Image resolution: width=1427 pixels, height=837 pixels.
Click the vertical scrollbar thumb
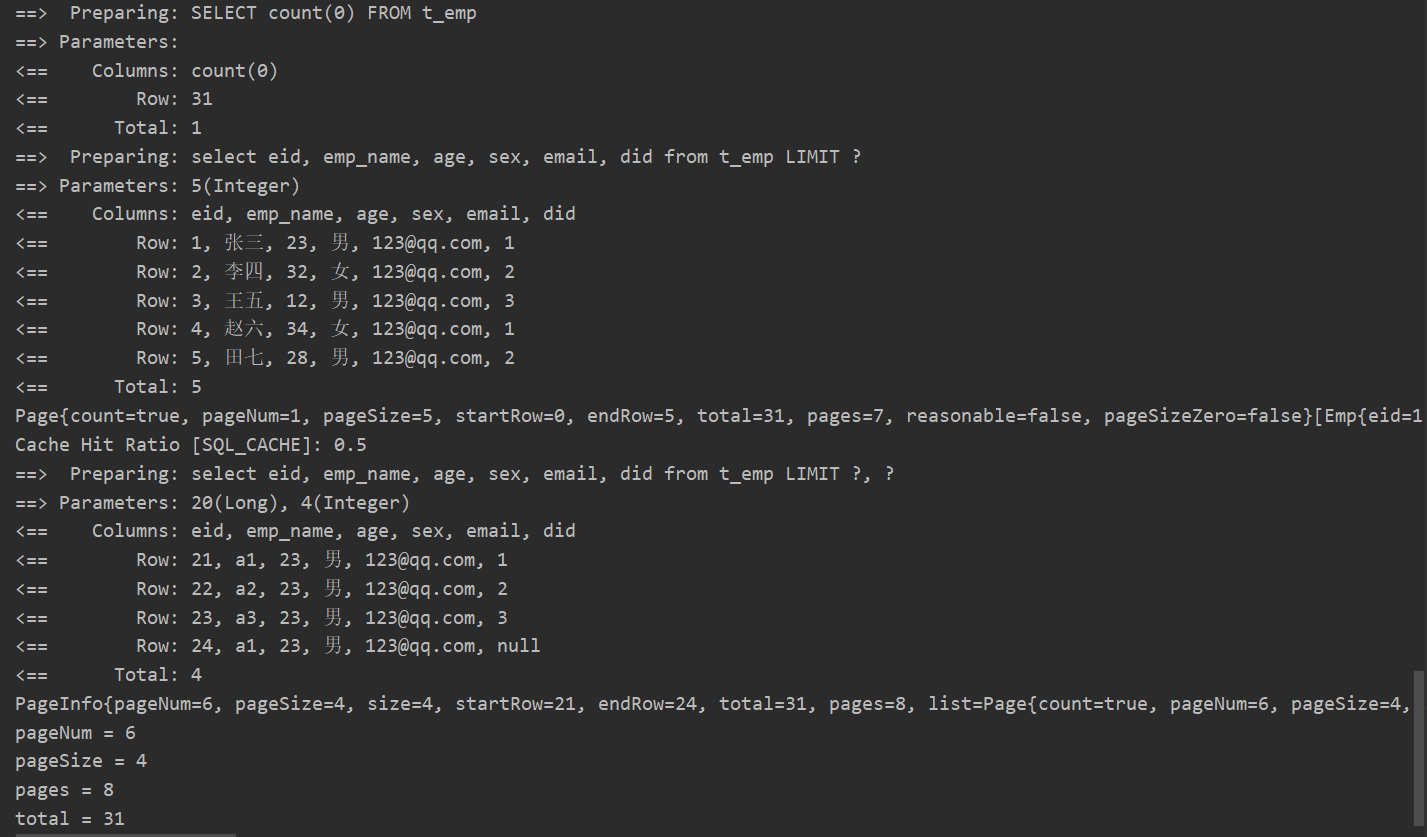[1419, 750]
